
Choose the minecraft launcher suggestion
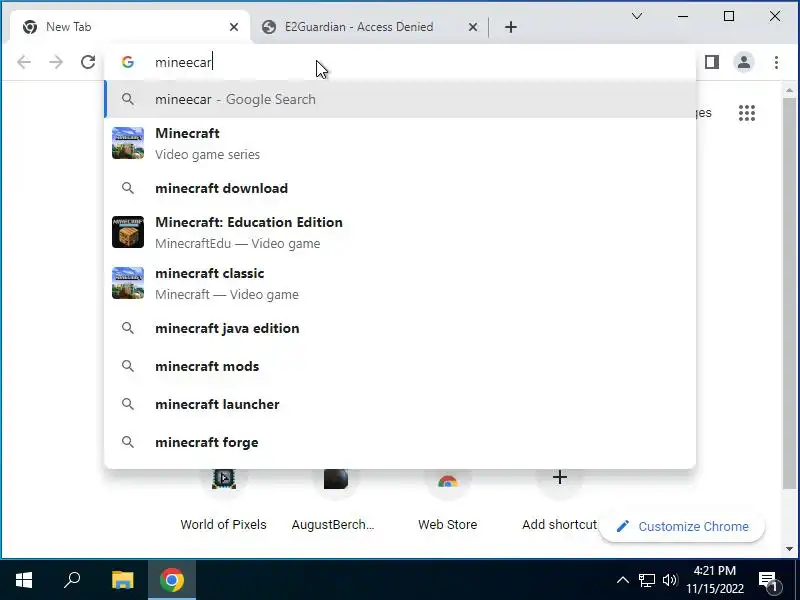point(400,404)
